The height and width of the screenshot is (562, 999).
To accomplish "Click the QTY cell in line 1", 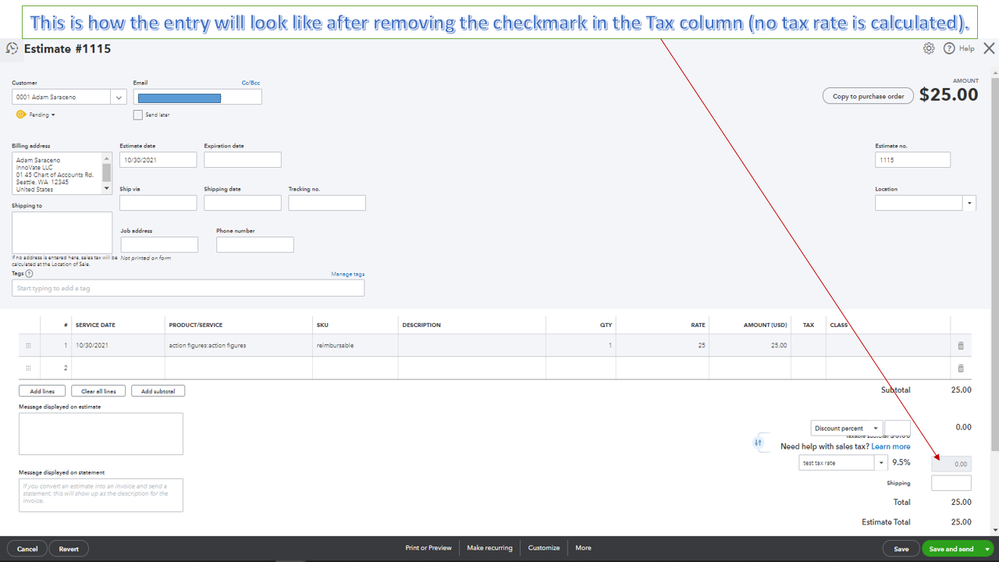I will coord(580,345).
